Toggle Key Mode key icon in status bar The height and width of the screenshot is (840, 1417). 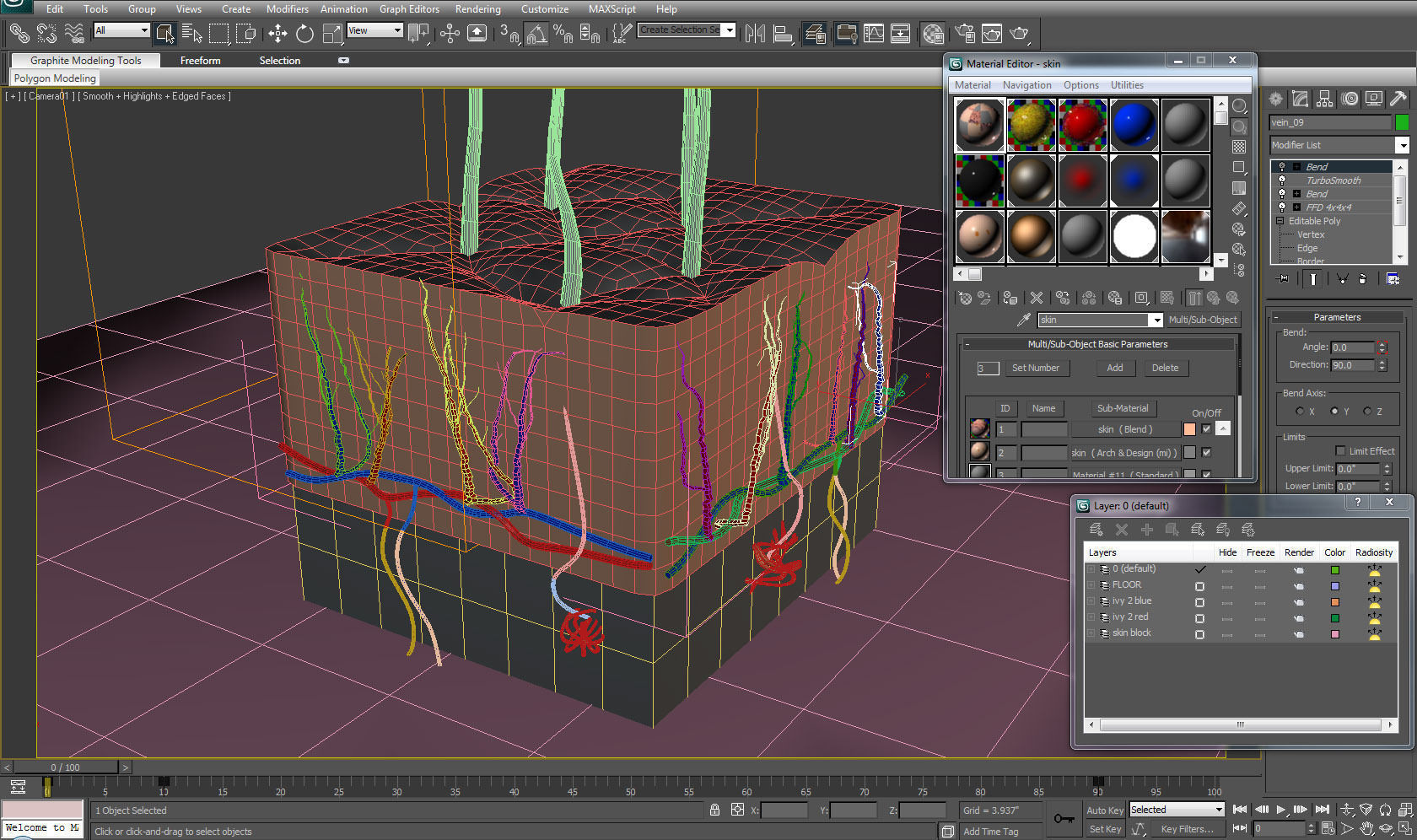point(1064,818)
